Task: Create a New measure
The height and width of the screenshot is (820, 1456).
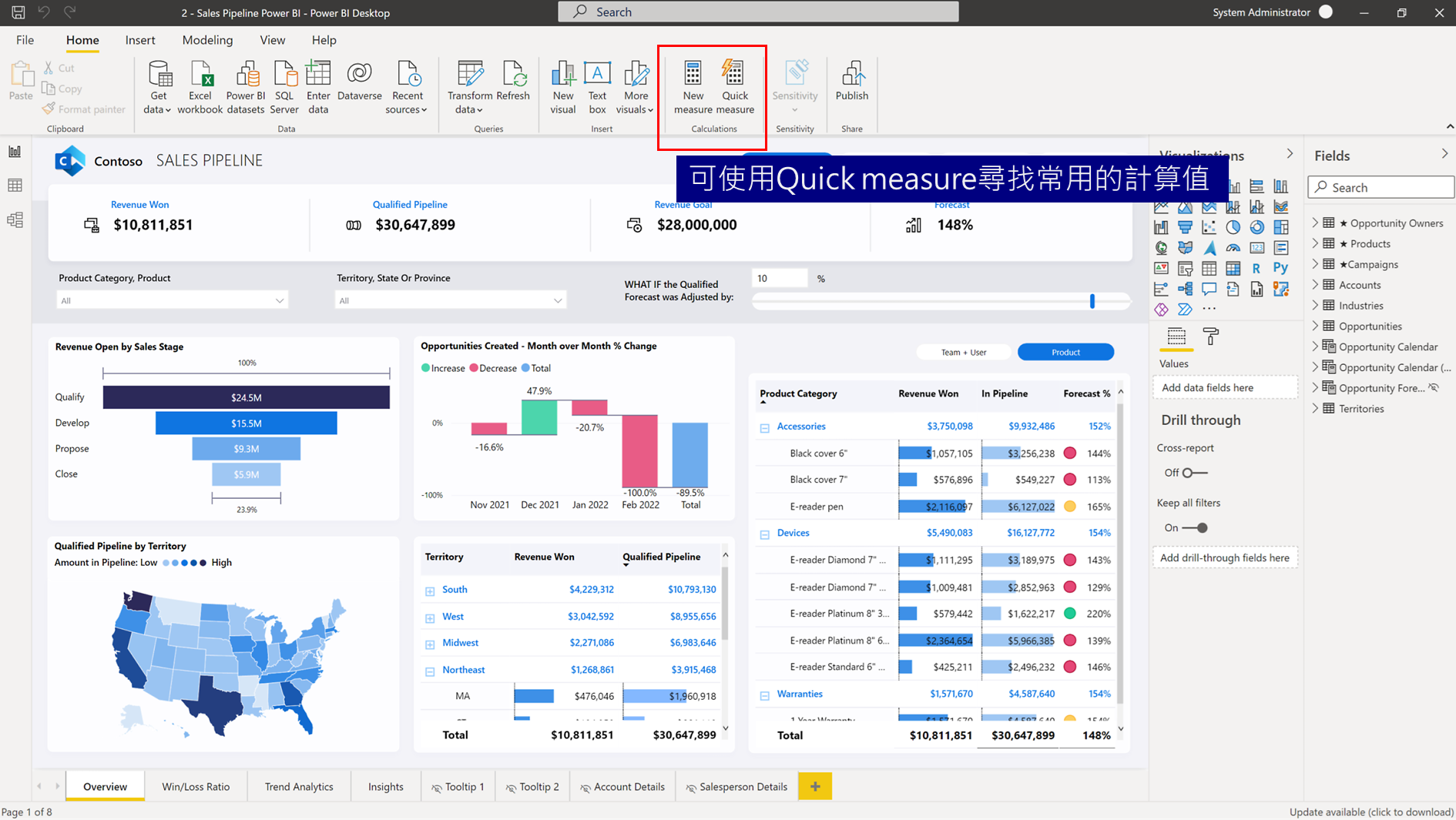Action: tap(693, 88)
